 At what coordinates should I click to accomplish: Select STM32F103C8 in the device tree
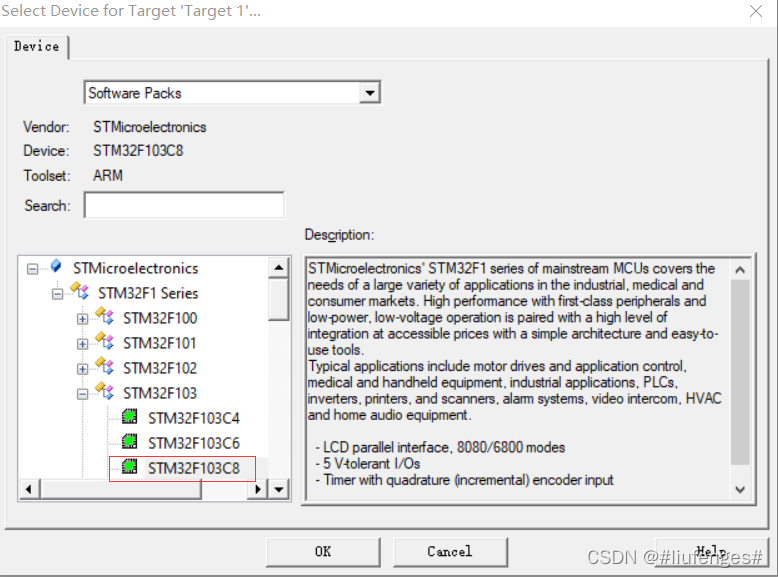pos(194,468)
